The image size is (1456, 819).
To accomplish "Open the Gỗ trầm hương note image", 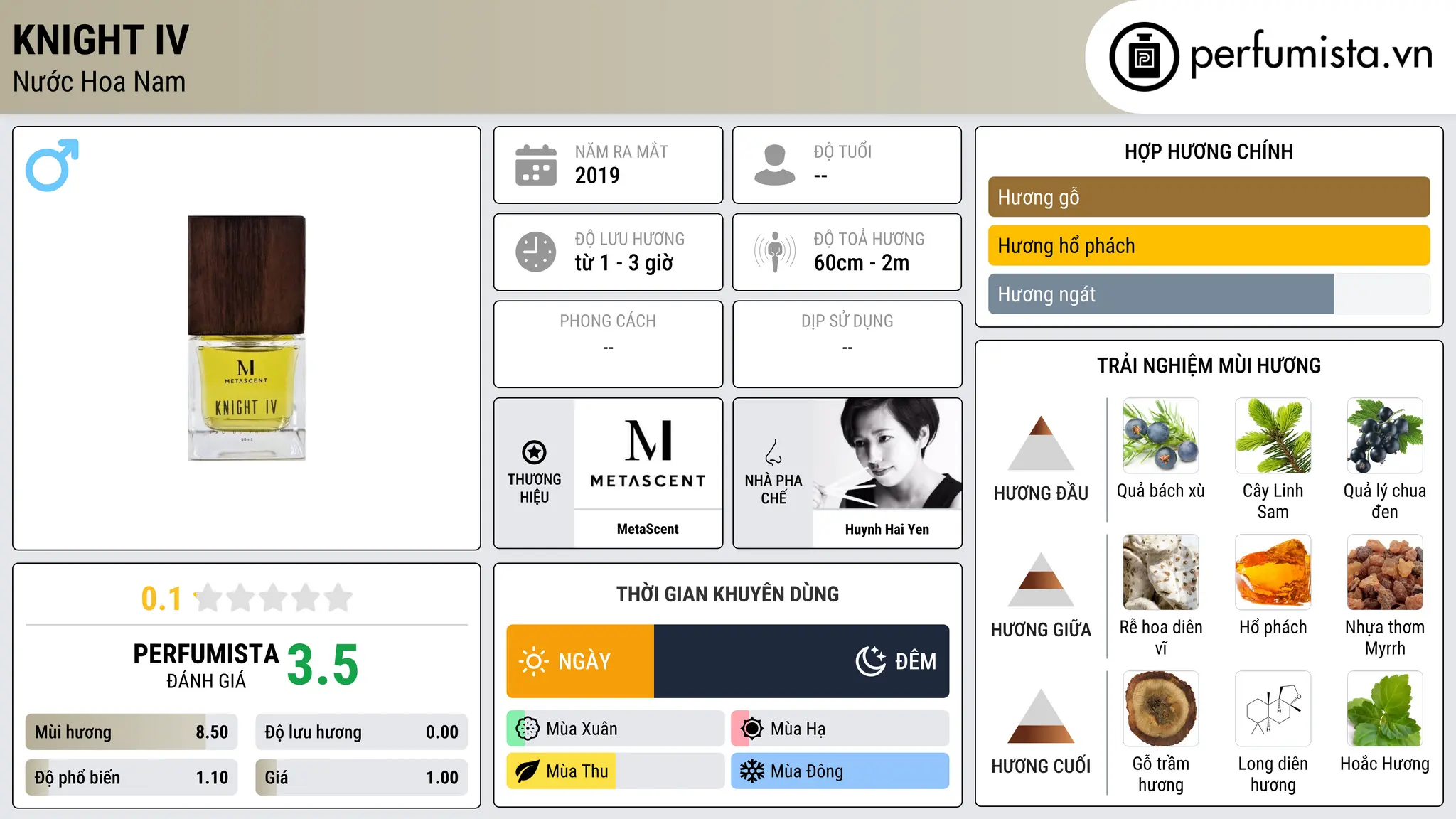I will coord(1161,709).
